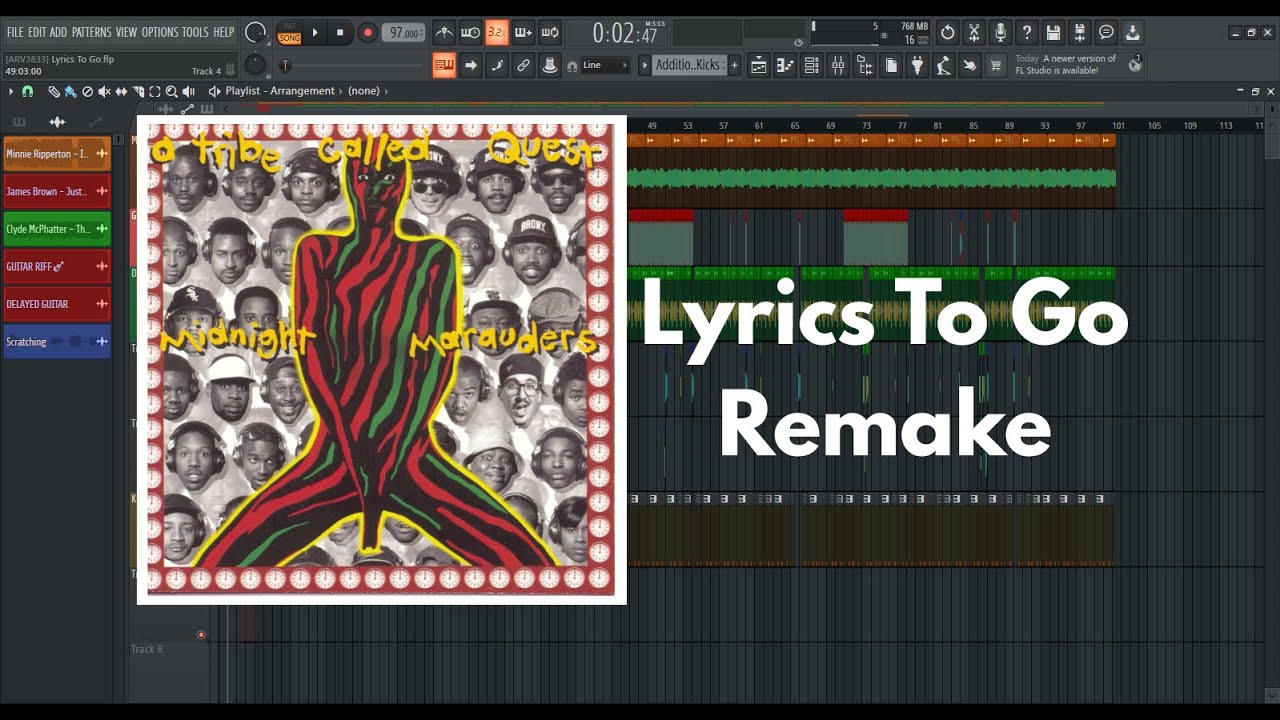Viewport: 1280px width, 720px height.
Task: Select the playlist Slip tool
Action: click(x=121, y=91)
